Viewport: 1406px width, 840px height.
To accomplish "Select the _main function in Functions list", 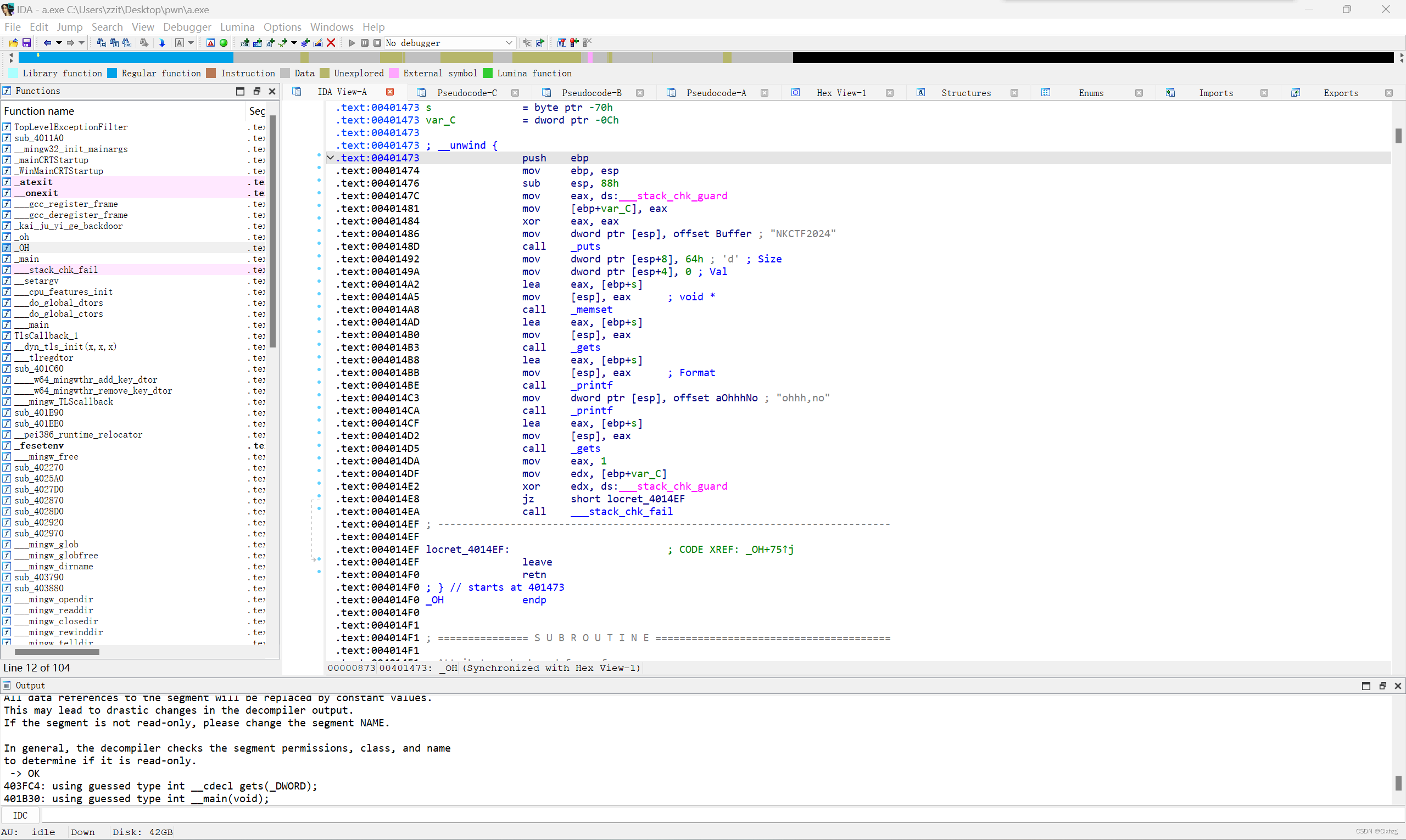I will coord(27,259).
